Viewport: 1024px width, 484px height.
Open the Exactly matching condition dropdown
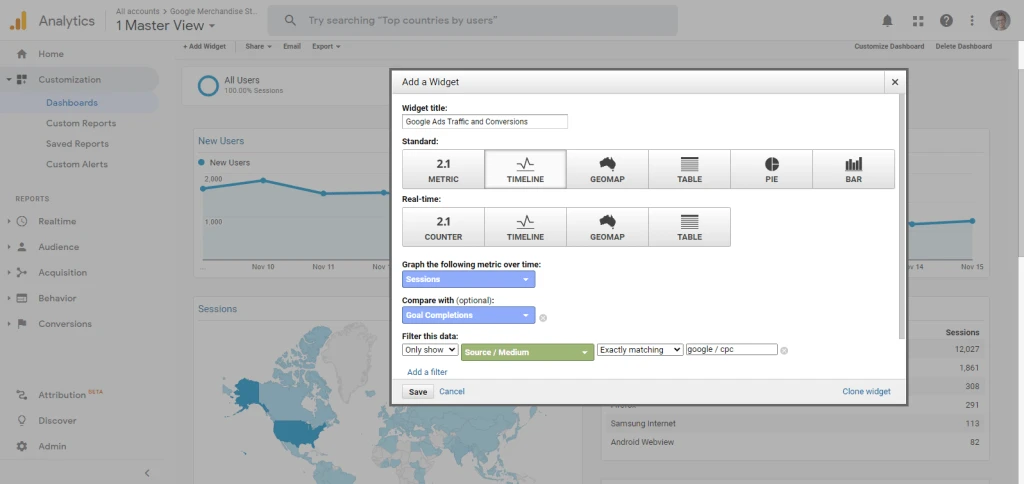click(x=640, y=350)
